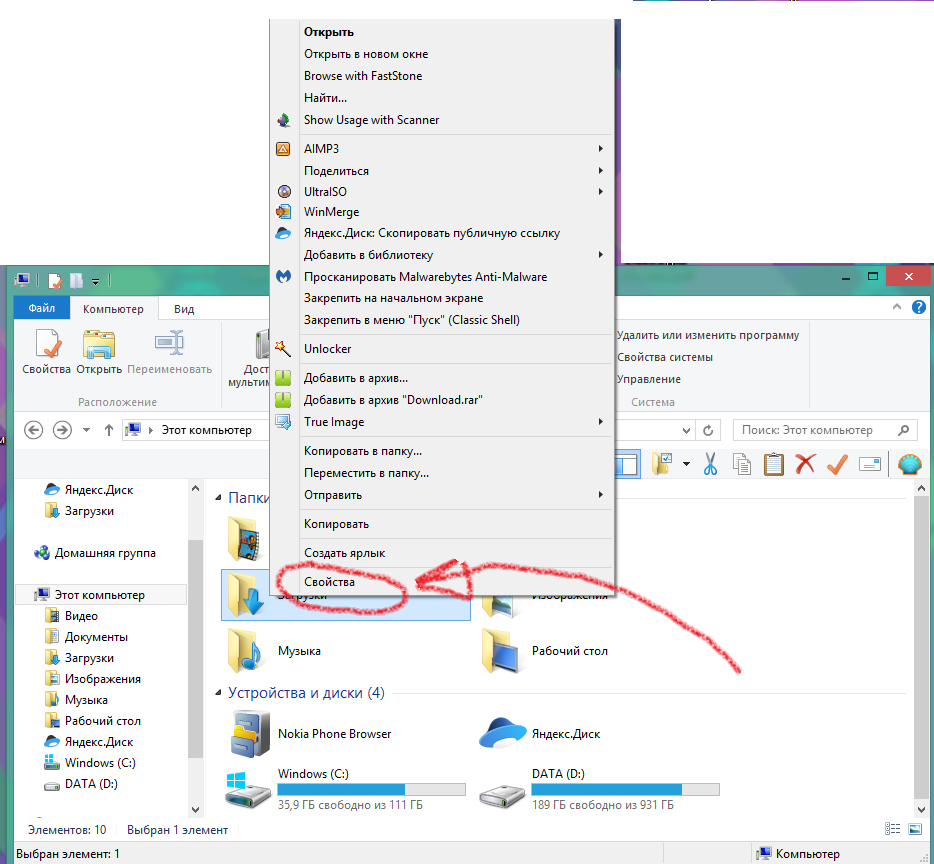934x864 pixels.
Task: Open the quick access toolbar dropdown arrow
Action: pos(96,281)
